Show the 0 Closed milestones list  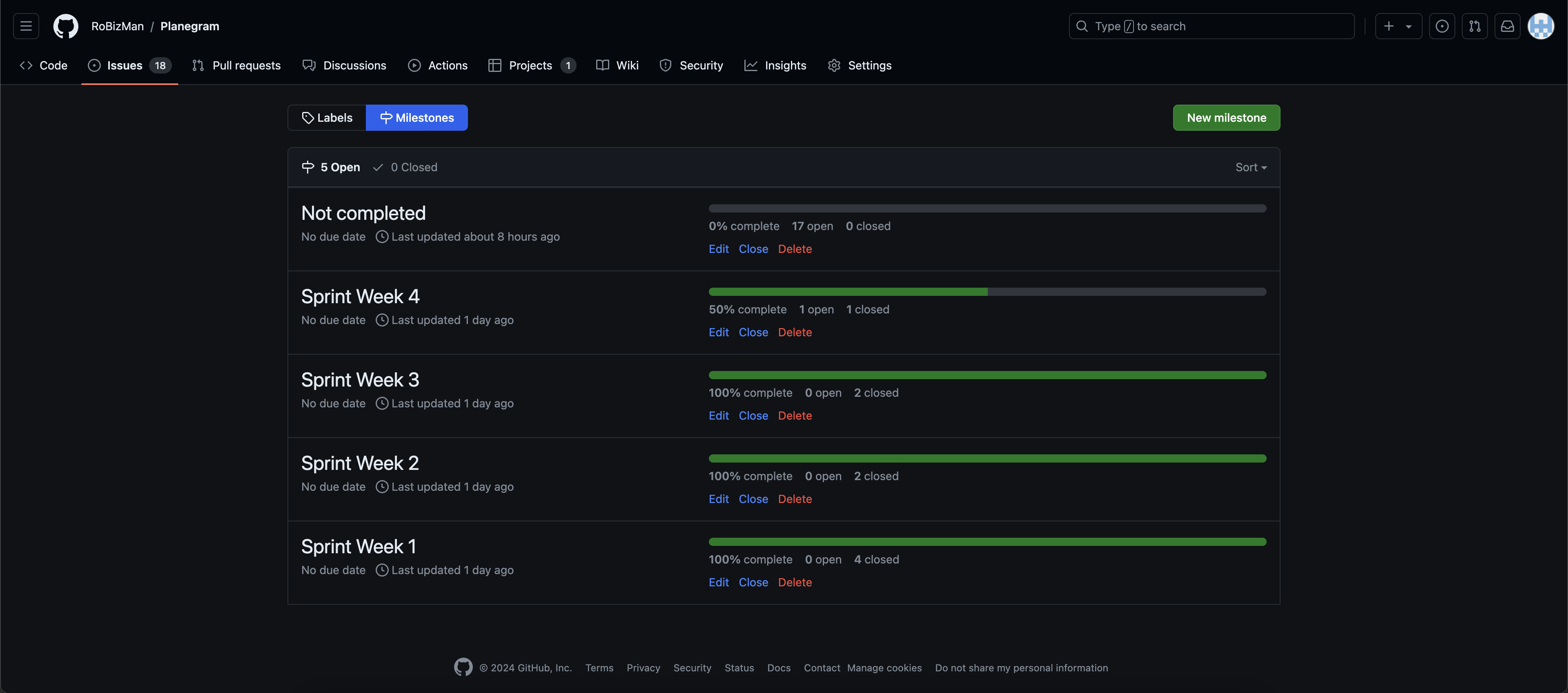pos(405,167)
